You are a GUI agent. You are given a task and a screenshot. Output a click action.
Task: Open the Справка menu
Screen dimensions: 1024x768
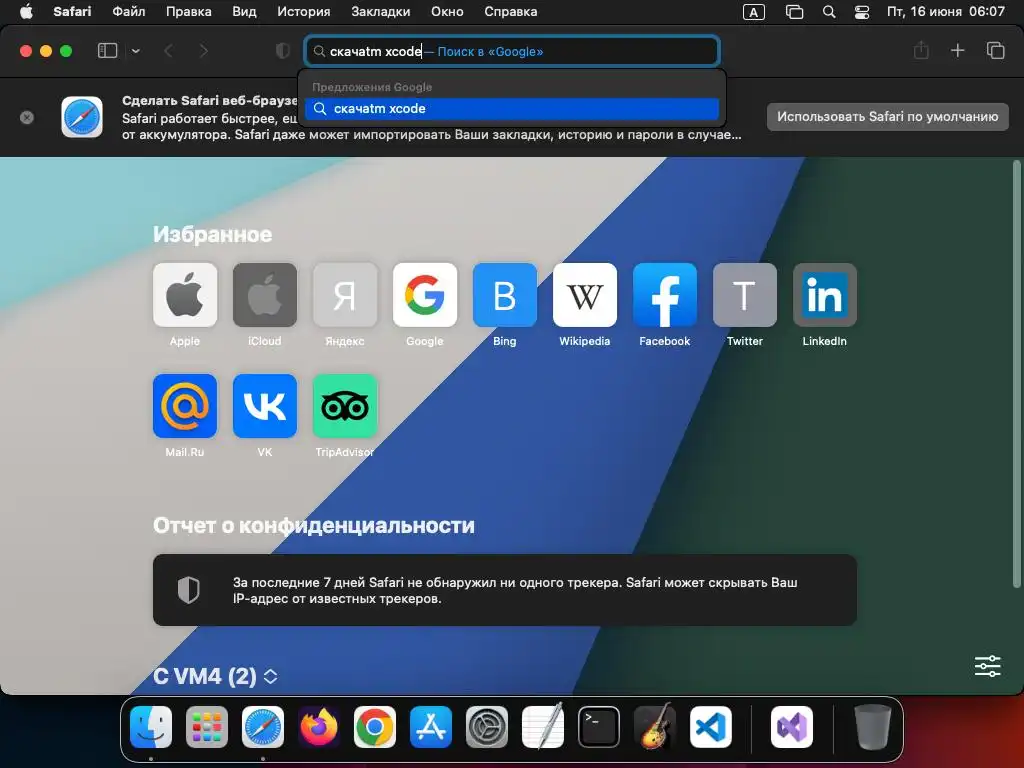[511, 12]
